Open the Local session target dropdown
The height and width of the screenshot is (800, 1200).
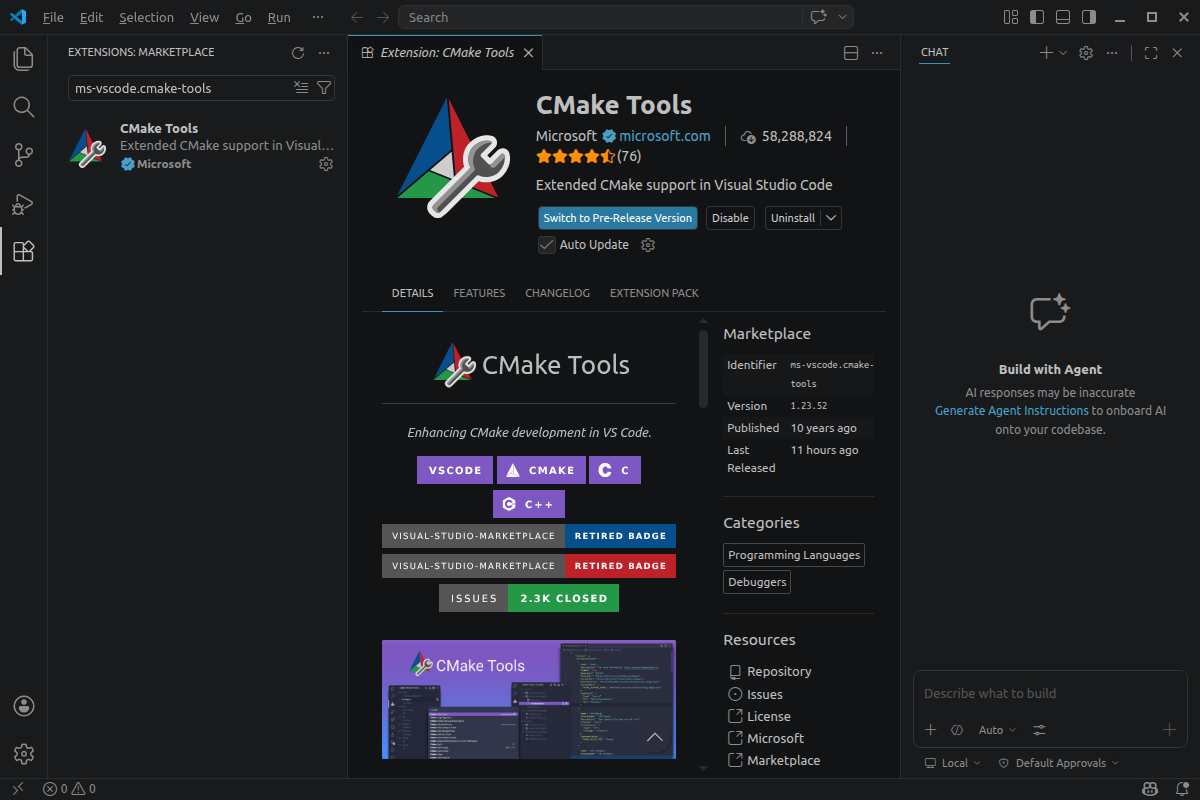[953, 763]
